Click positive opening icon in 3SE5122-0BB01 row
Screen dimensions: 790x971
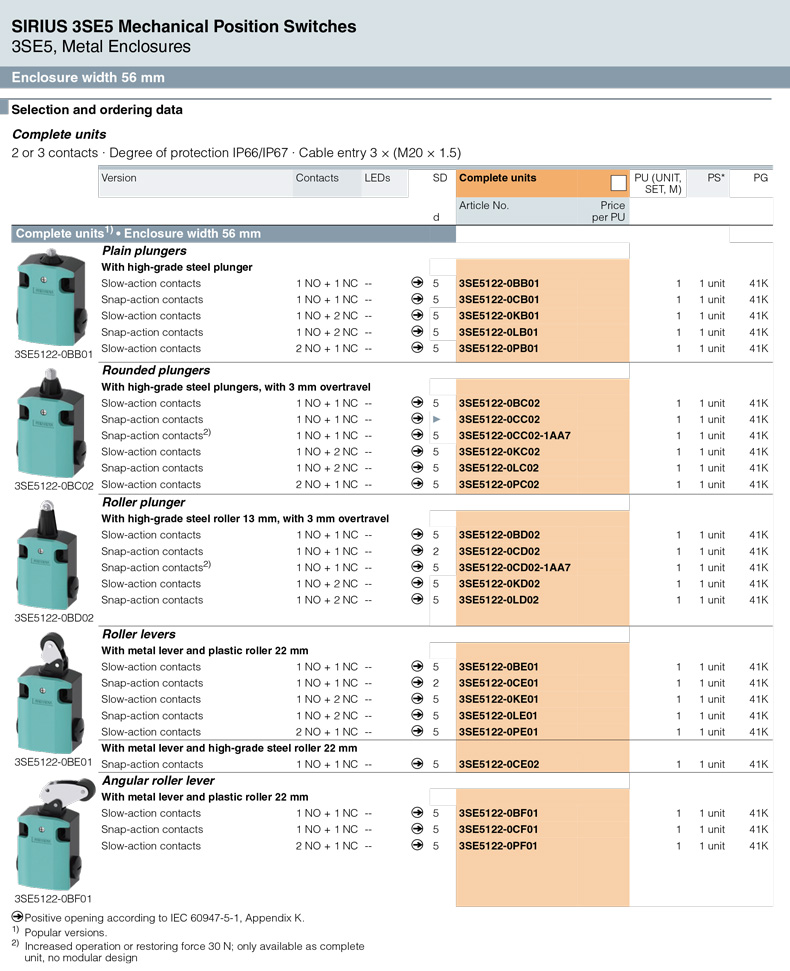coord(417,283)
